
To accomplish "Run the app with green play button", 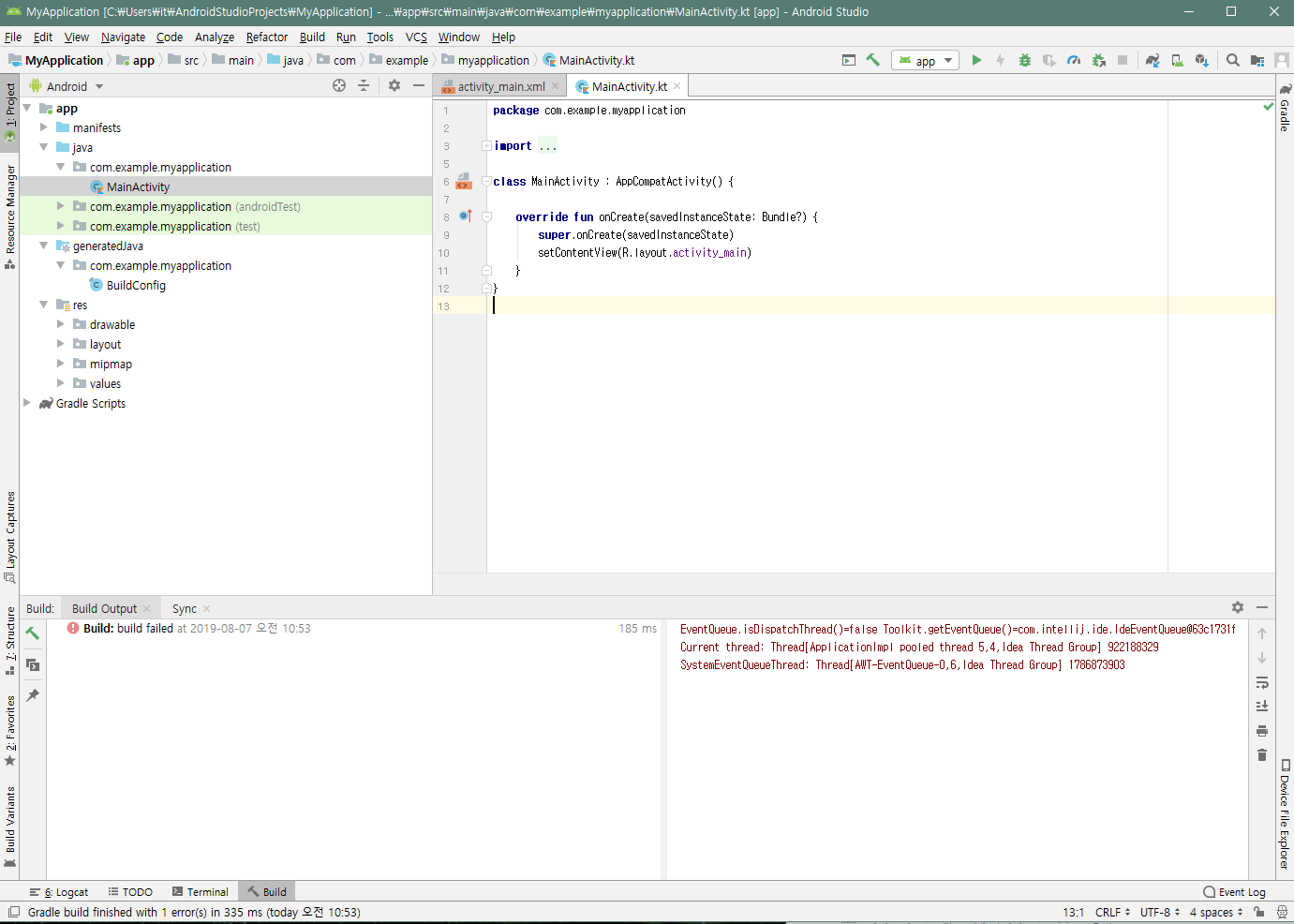I will [976, 60].
